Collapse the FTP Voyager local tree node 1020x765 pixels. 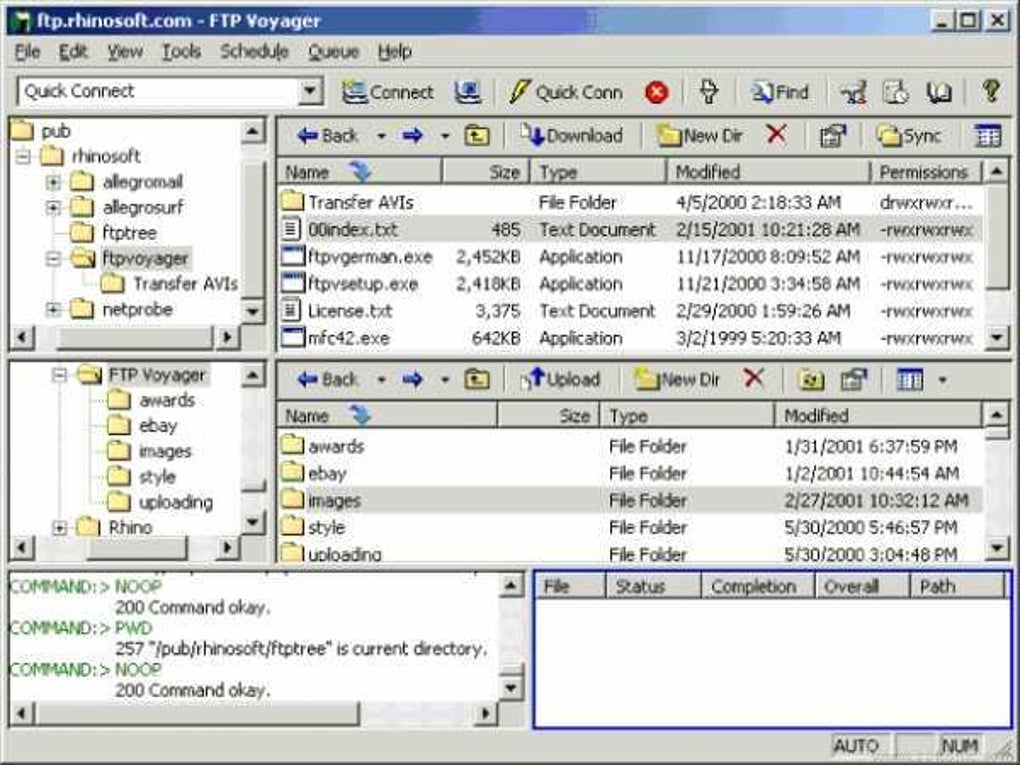tap(59, 375)
